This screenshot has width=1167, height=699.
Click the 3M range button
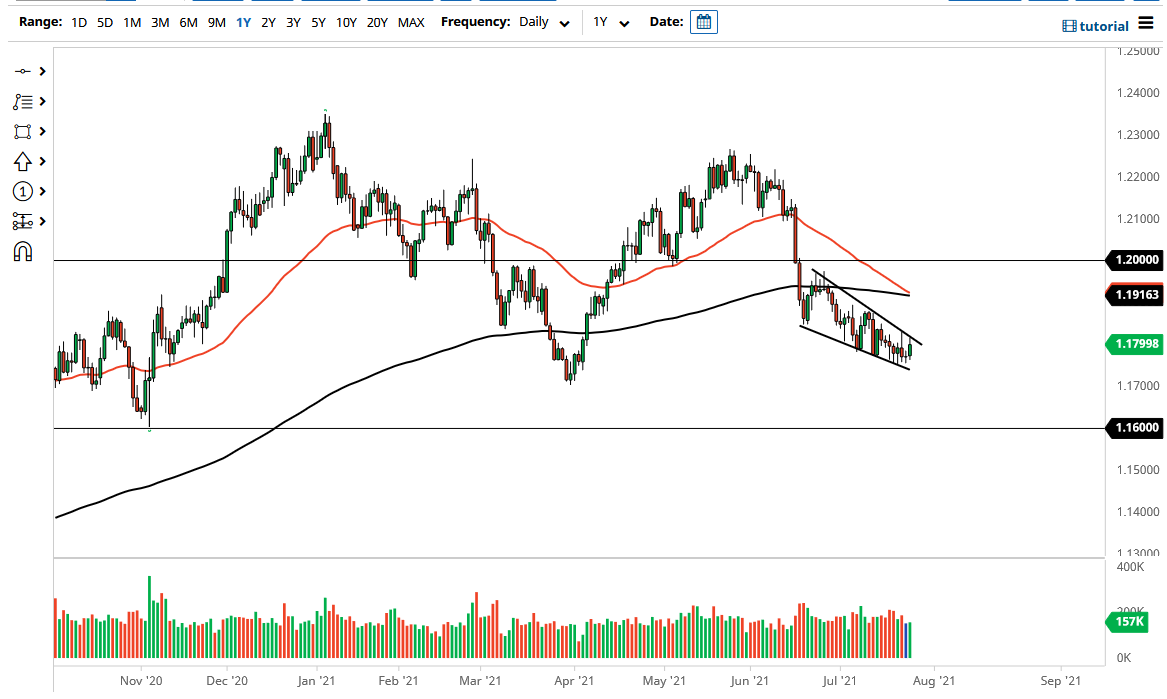click(x=158, y=21)
